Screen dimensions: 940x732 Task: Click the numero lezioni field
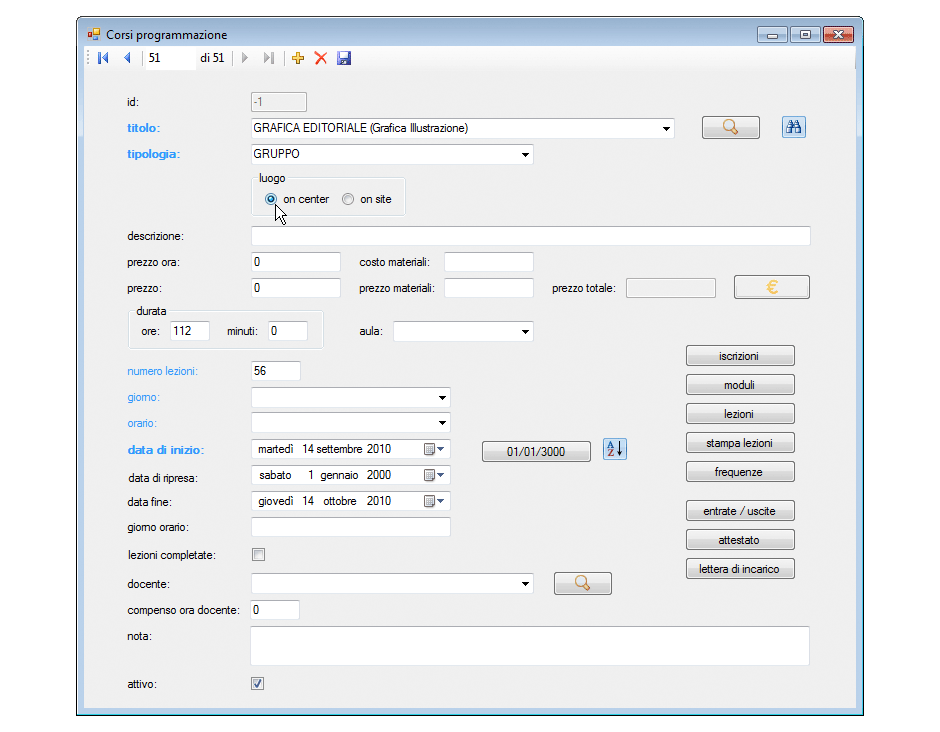276,371
